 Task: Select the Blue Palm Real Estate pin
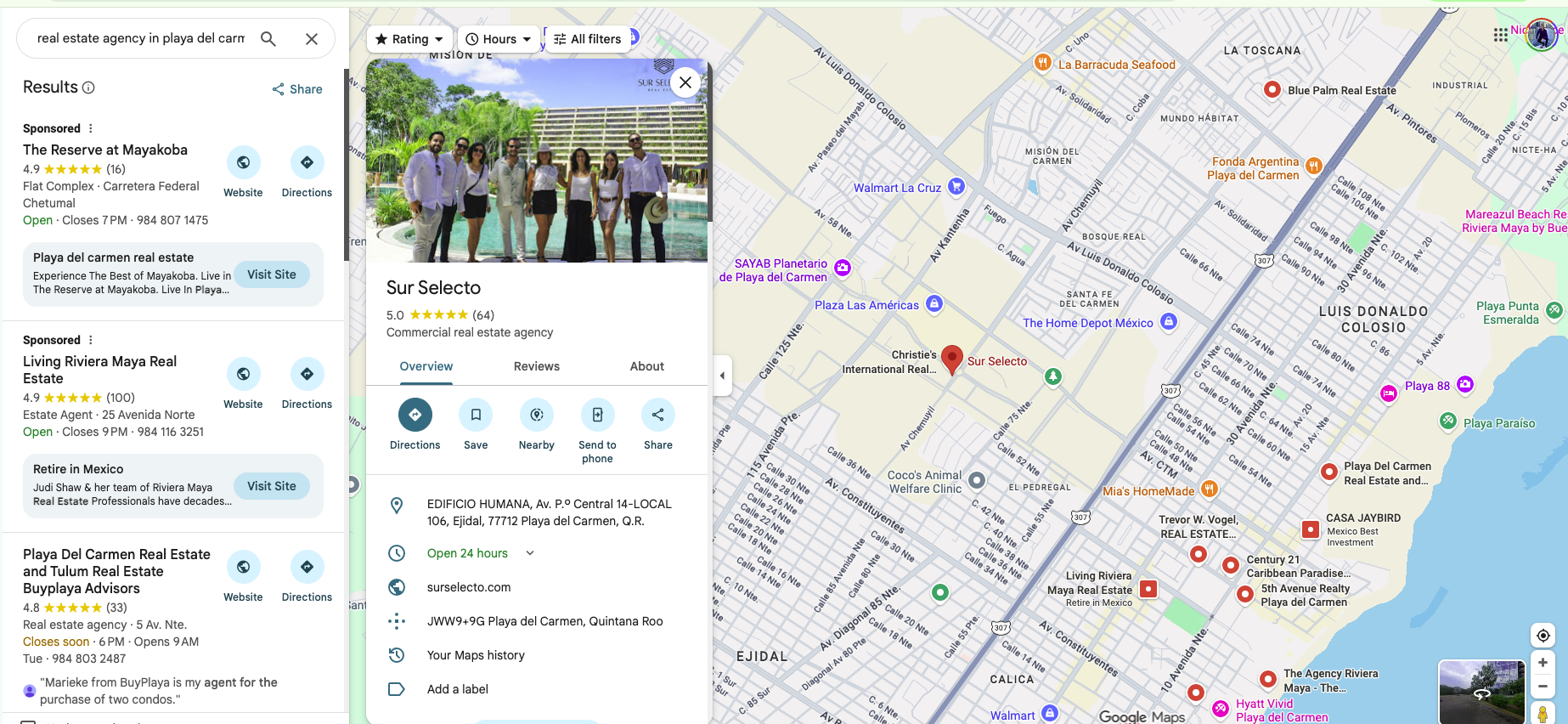pyautogui.click(x=1272, y=89)
